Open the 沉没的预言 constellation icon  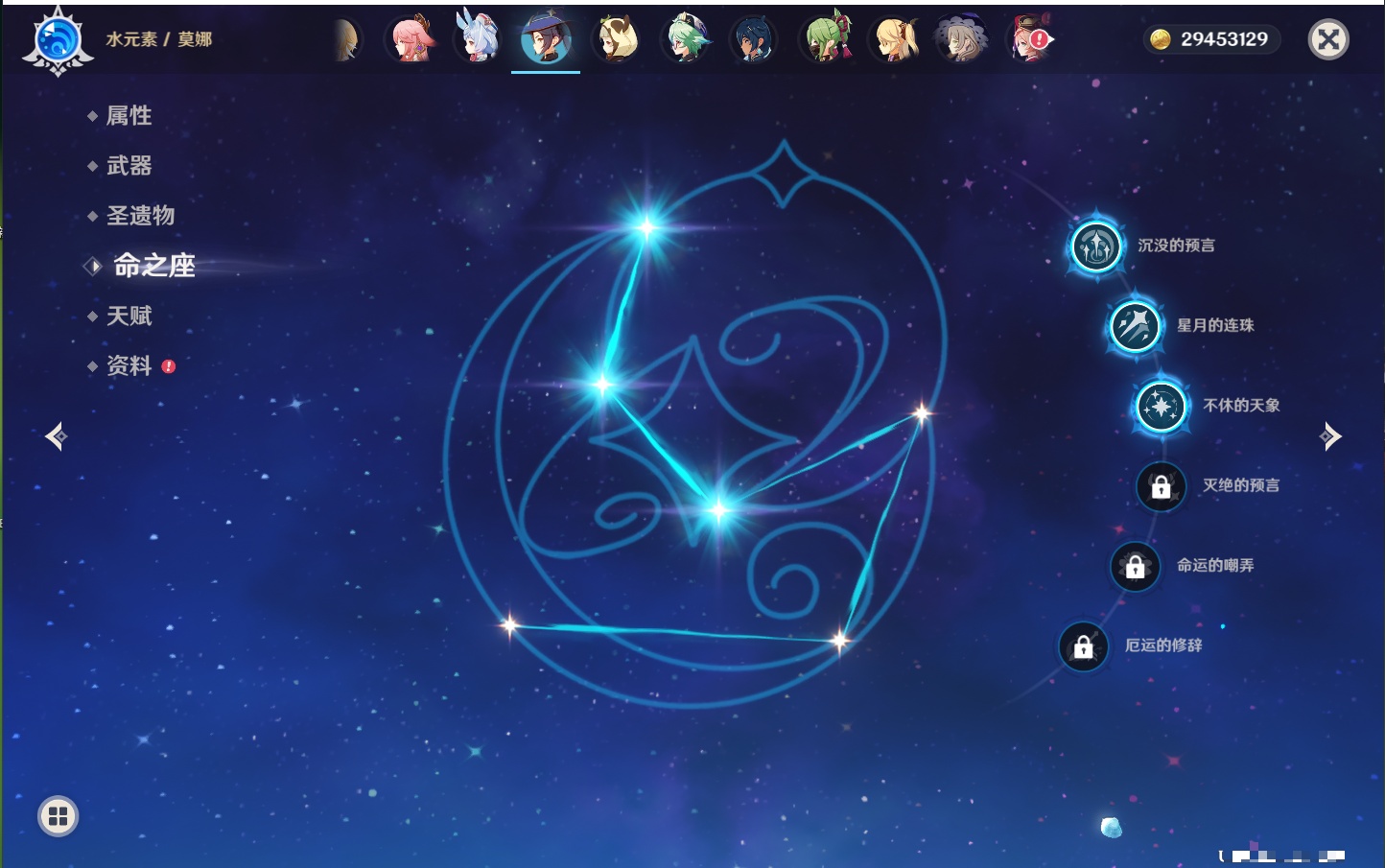1095,246
